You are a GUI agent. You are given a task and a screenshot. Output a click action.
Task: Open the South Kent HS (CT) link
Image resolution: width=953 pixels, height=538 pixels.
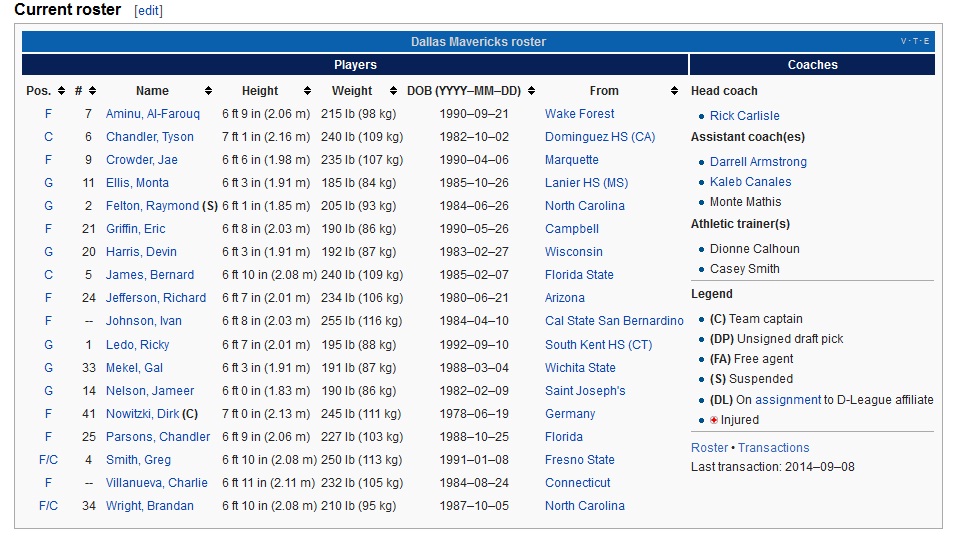click(x=599, y=345)
